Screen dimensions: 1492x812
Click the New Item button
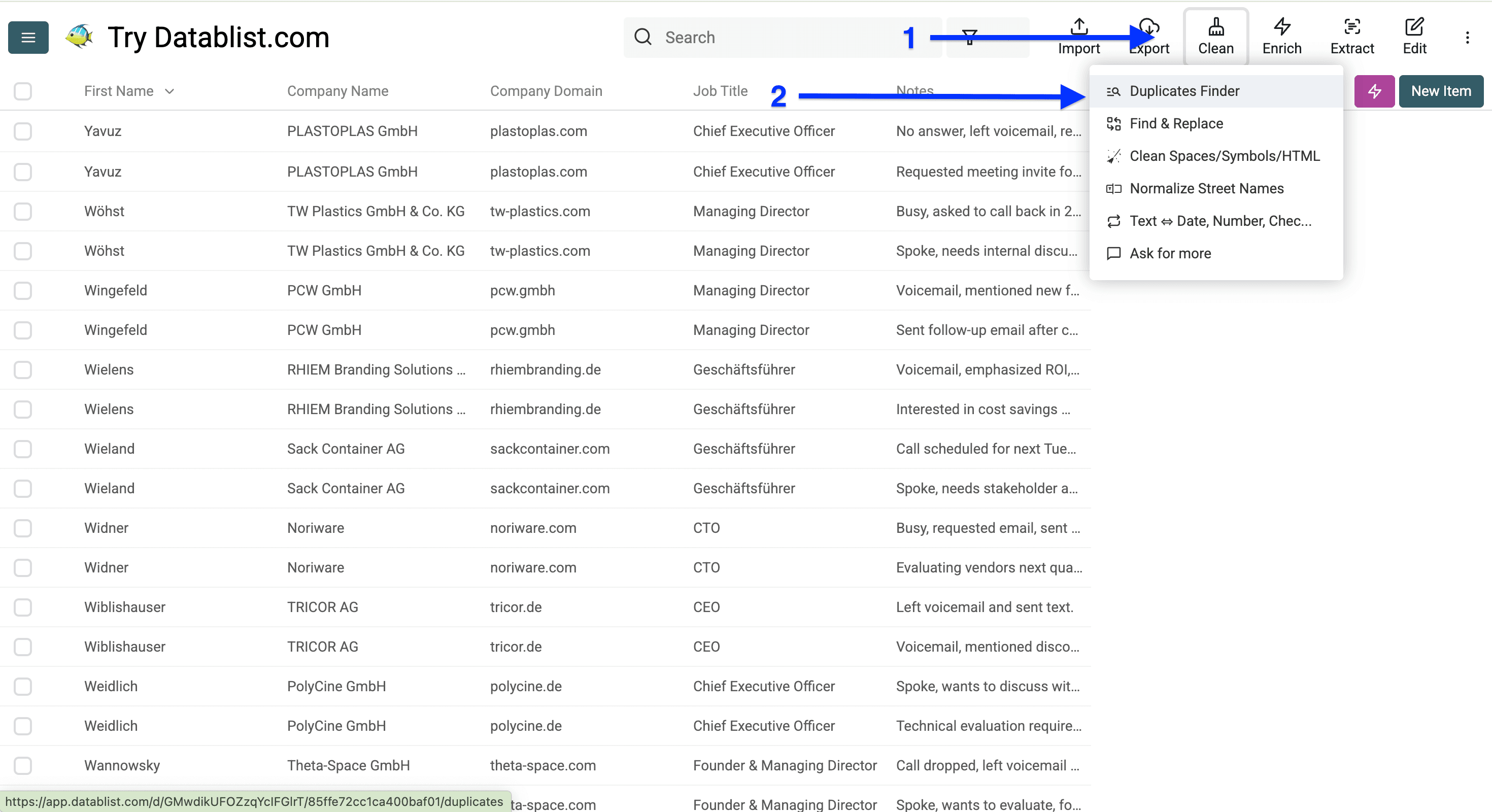(x=1440, y=91)
